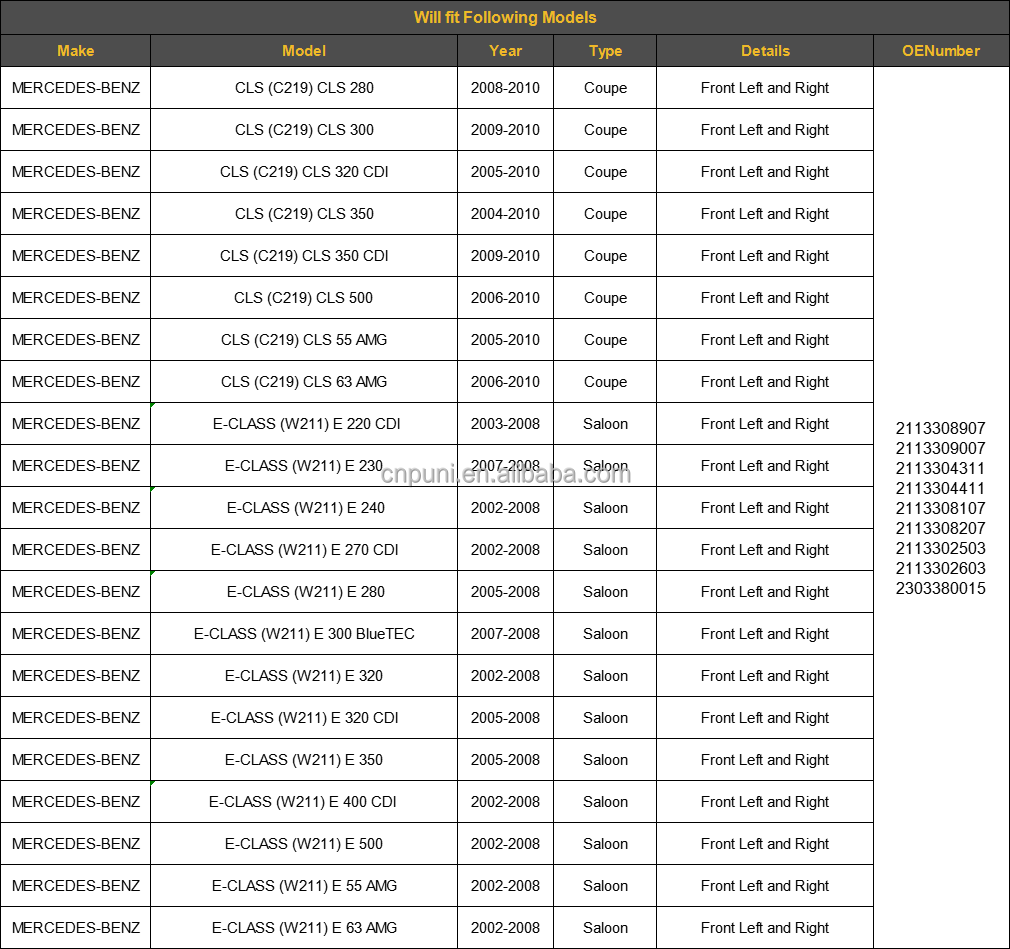The image size is (1010, 949).
Task: Select the E-CLASS (W211) E 230 cell
Action: click(x=304, y=465)
